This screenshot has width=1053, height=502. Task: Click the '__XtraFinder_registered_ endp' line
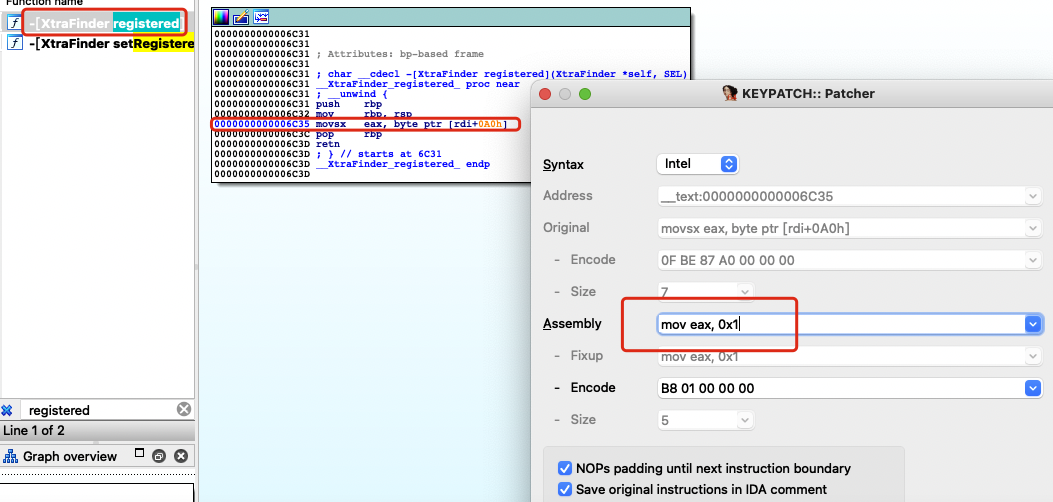click(x=402, y=164)
